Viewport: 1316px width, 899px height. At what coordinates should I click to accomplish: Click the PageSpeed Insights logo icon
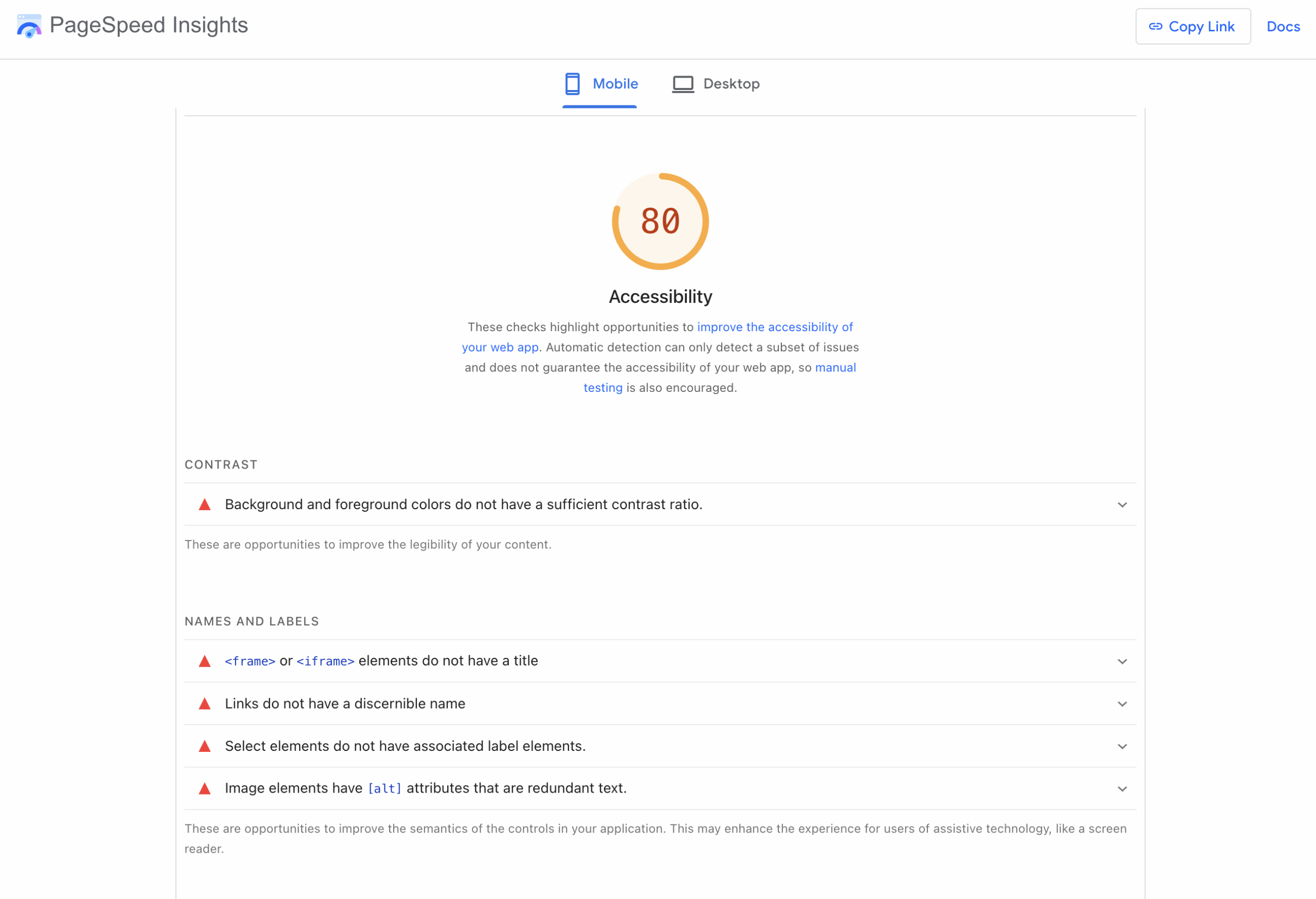pos(29,26)
